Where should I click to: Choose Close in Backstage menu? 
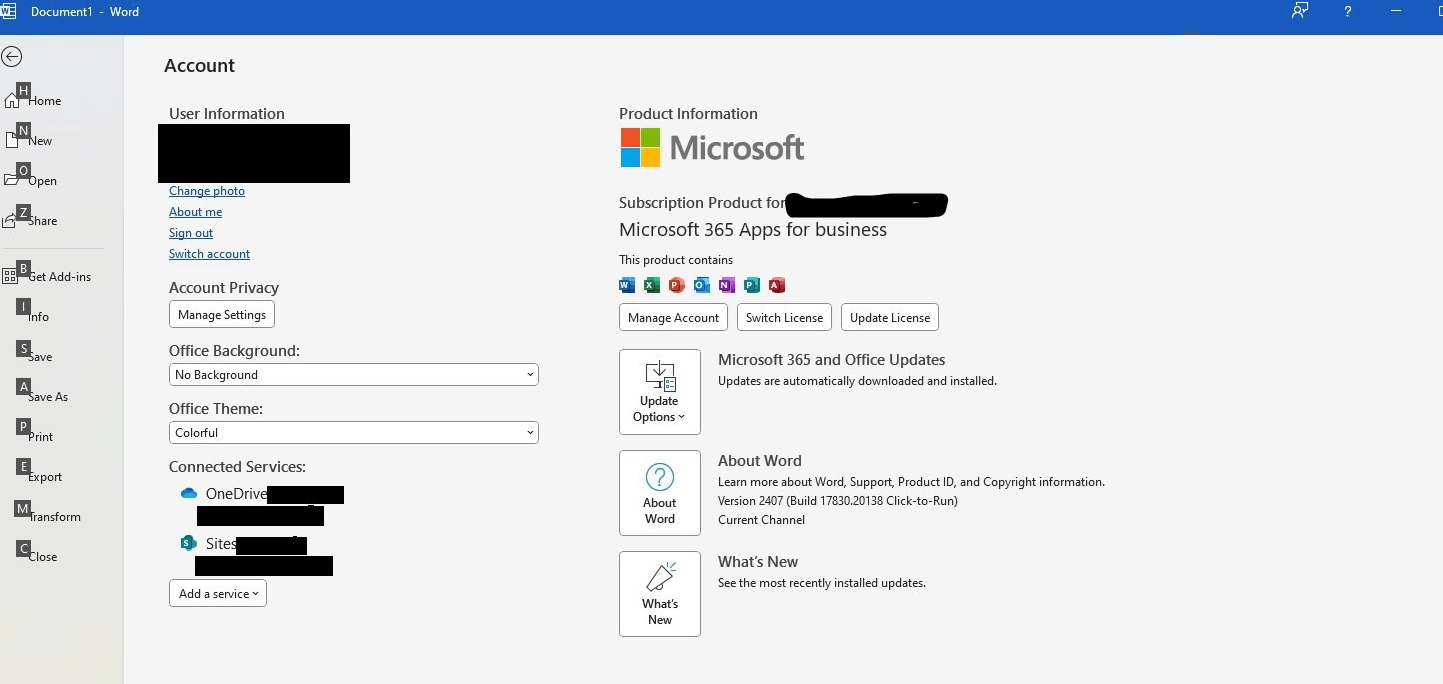tap(43, 557)
